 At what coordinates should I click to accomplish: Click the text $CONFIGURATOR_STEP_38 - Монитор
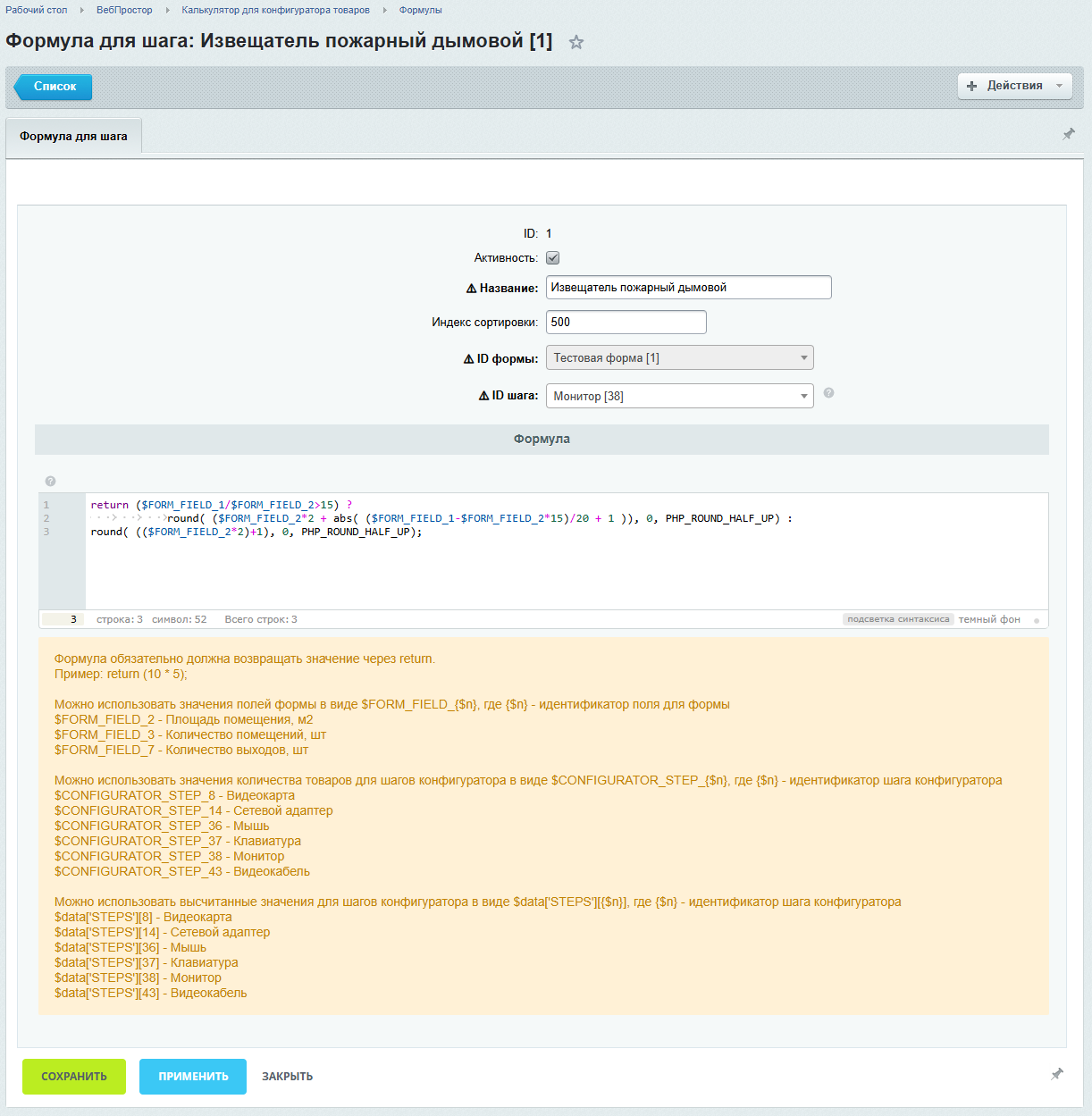point(170,856)
